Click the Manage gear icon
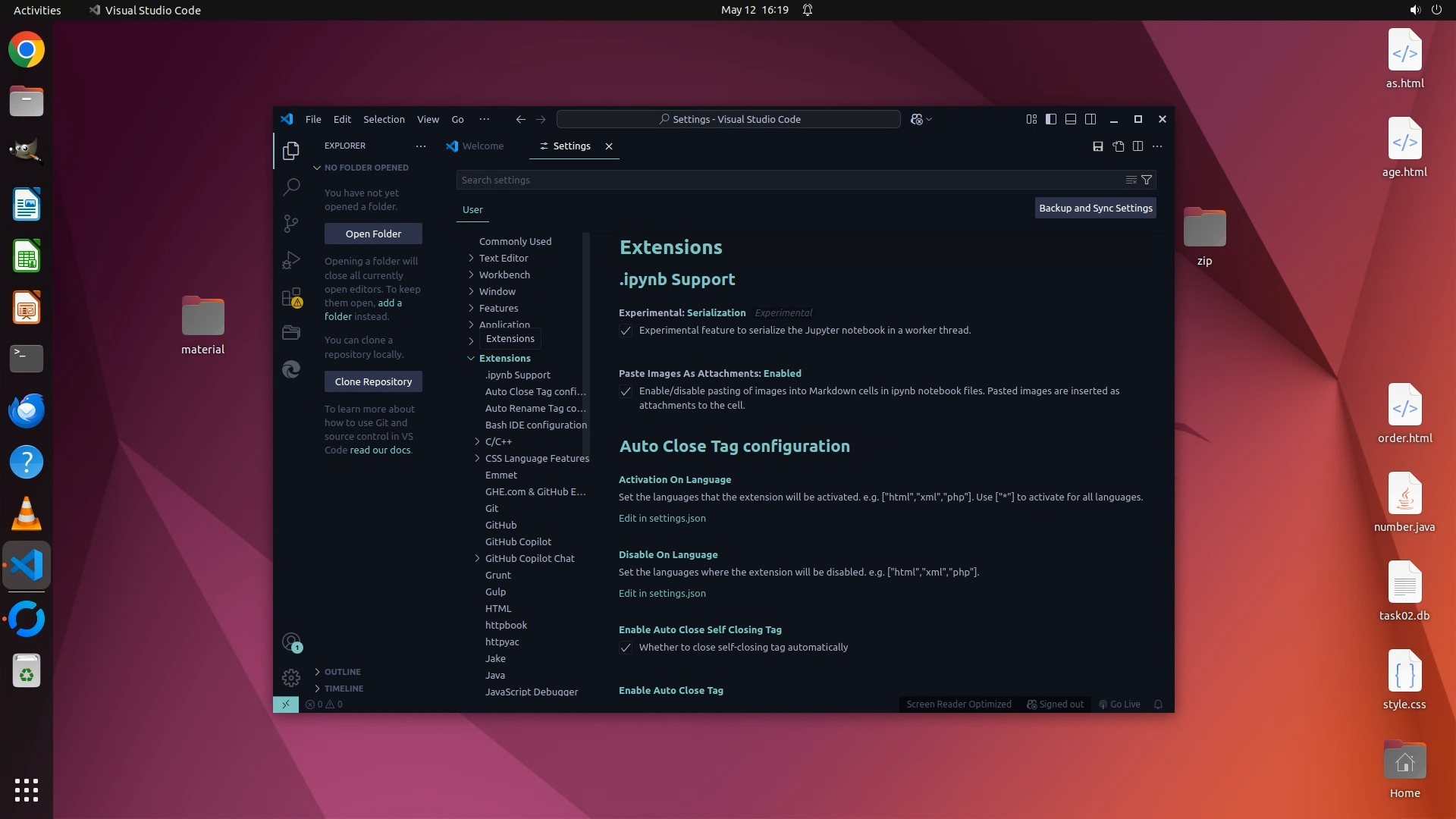The height and width of the screenshot is (819, 1456). (291, 677)
